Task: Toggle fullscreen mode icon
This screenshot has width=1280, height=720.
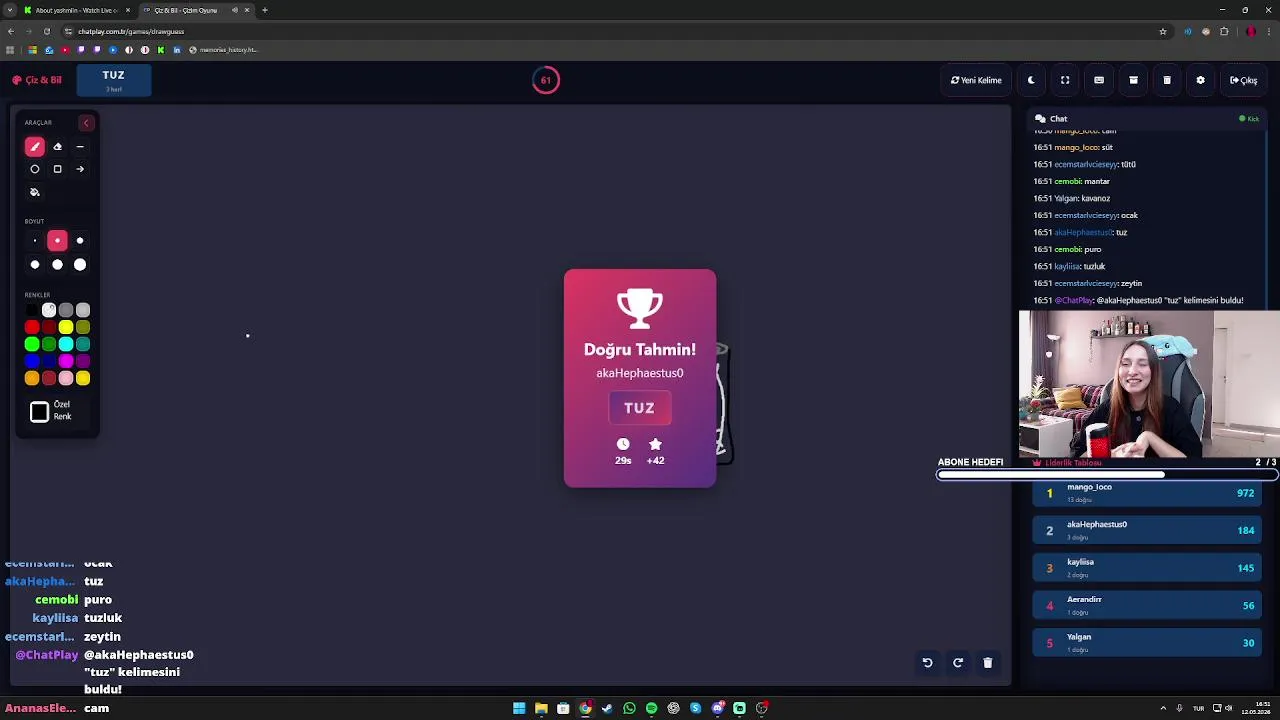Action: tap(1065, 80)
